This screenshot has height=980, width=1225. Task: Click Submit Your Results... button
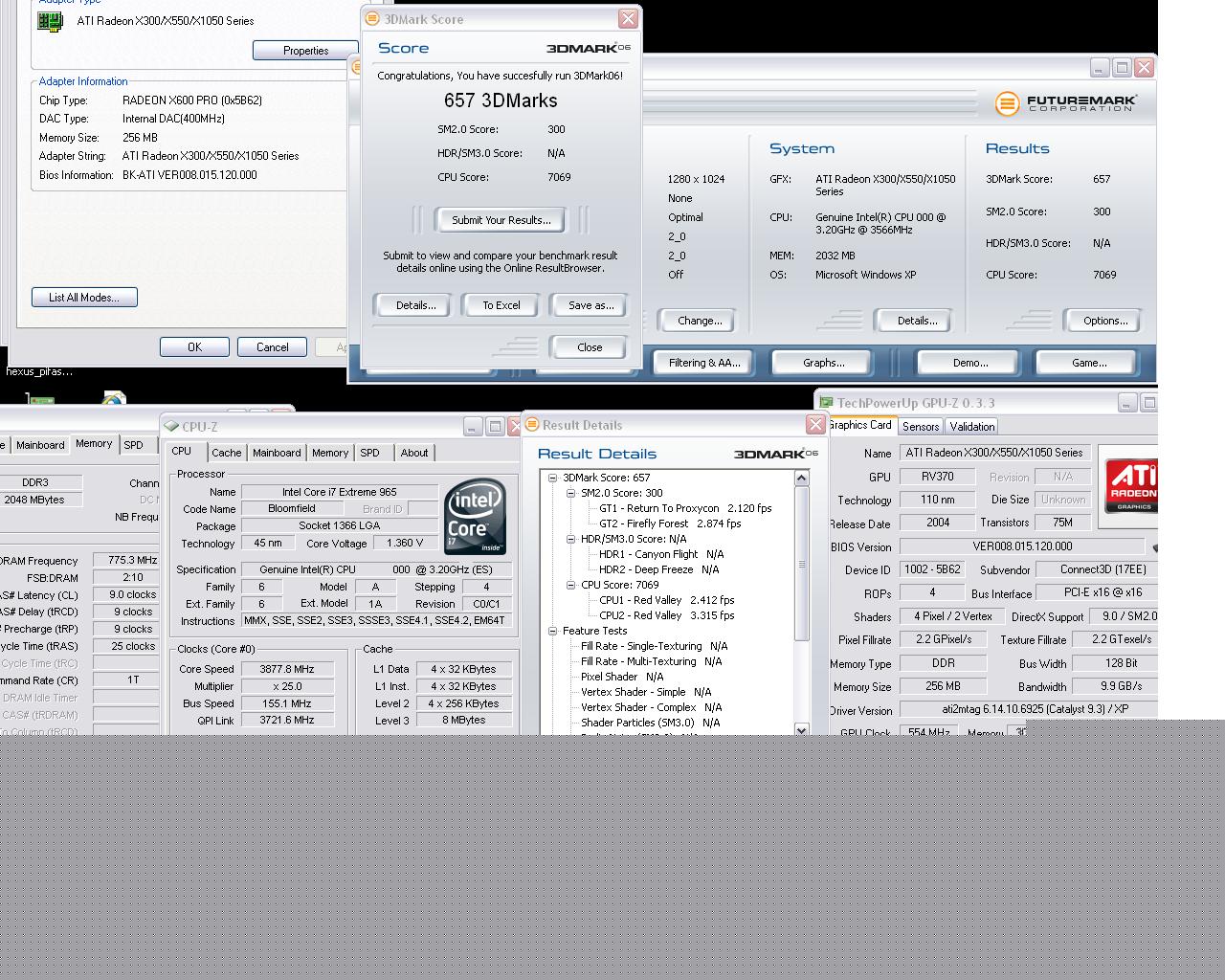[x=501, y=220]
